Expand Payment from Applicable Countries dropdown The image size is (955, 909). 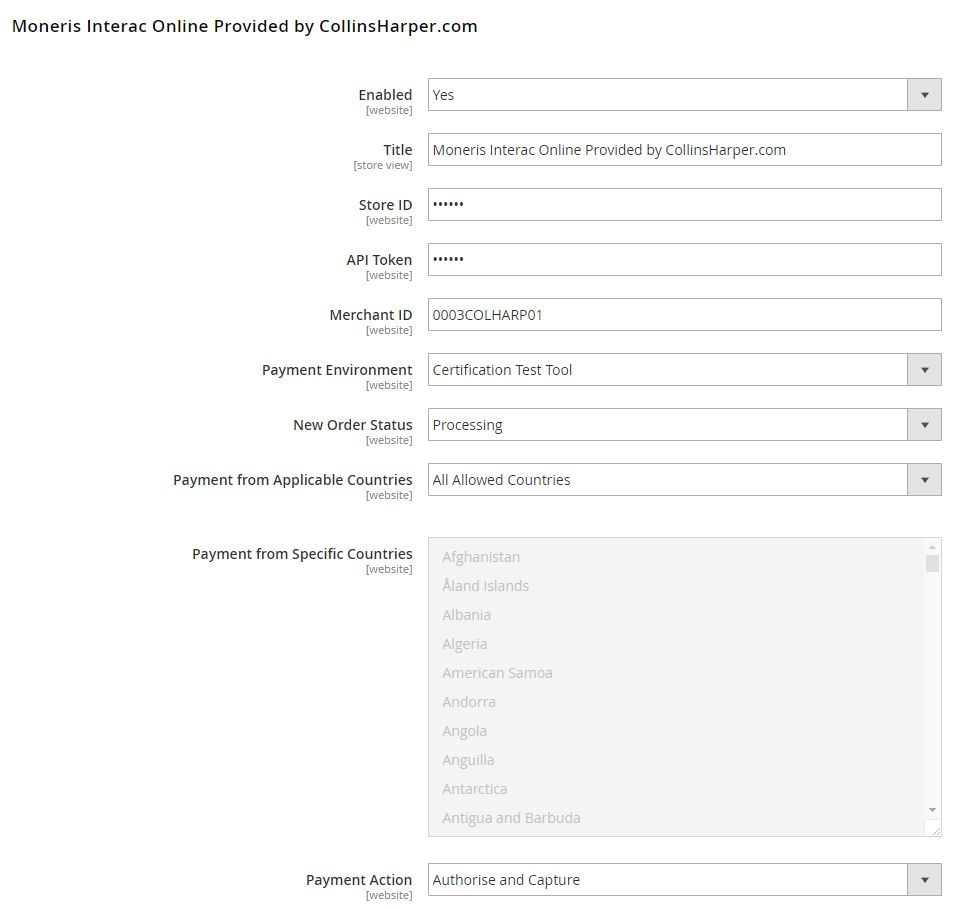click(x=685, y=479)
